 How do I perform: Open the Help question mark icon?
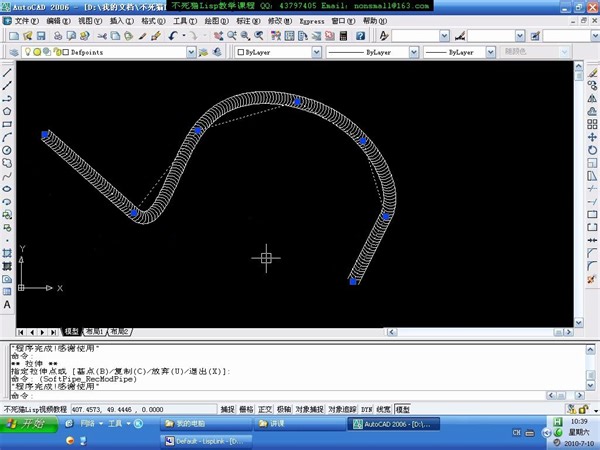[360, 36]
